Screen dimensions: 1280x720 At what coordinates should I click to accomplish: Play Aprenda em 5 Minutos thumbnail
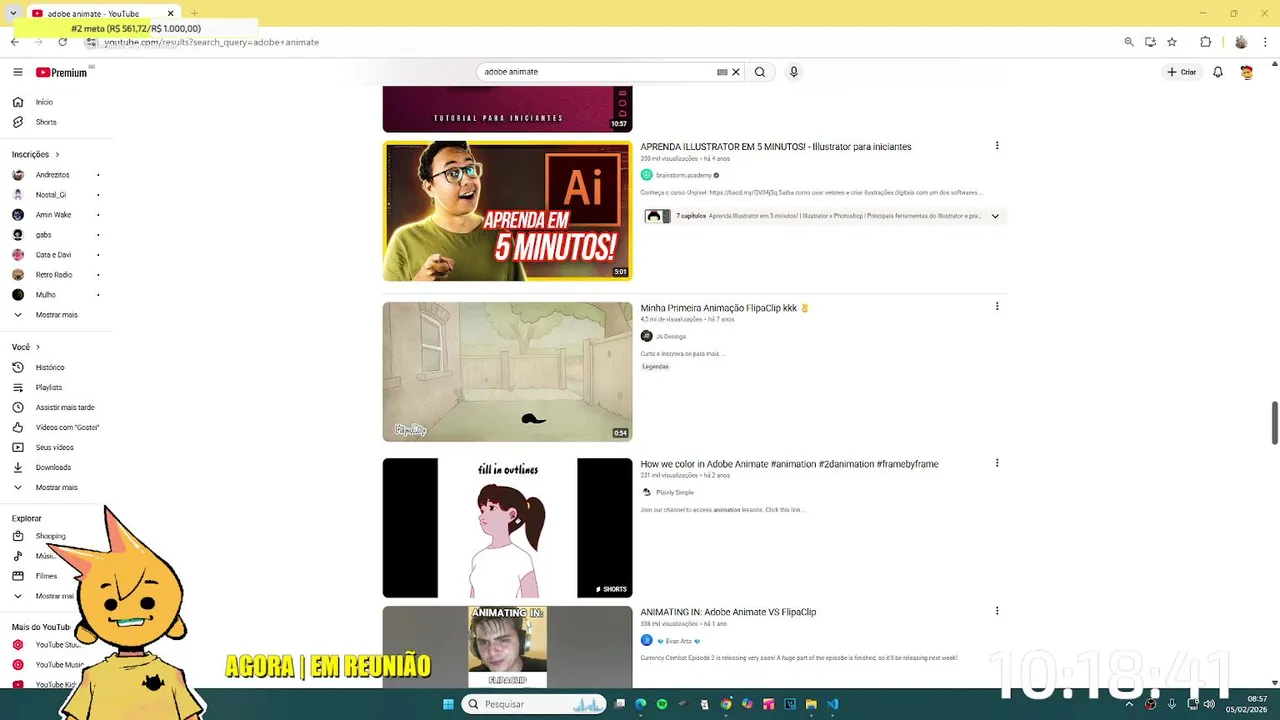pos(507,211)
